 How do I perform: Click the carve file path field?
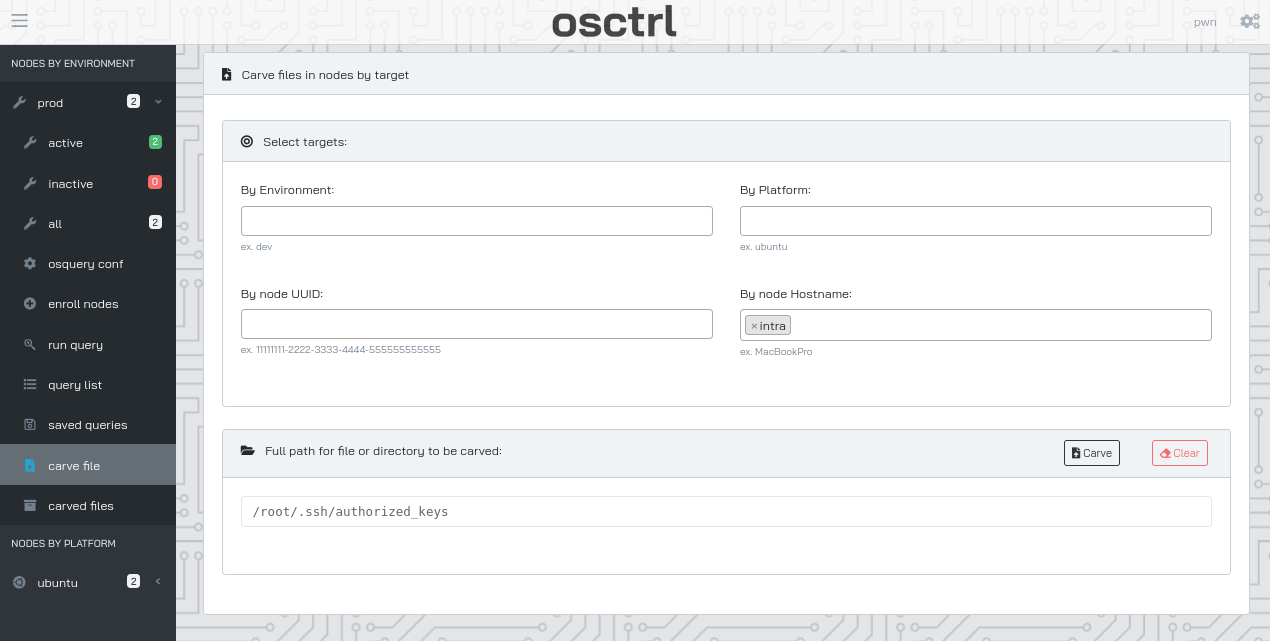click(x=726, y=511)
